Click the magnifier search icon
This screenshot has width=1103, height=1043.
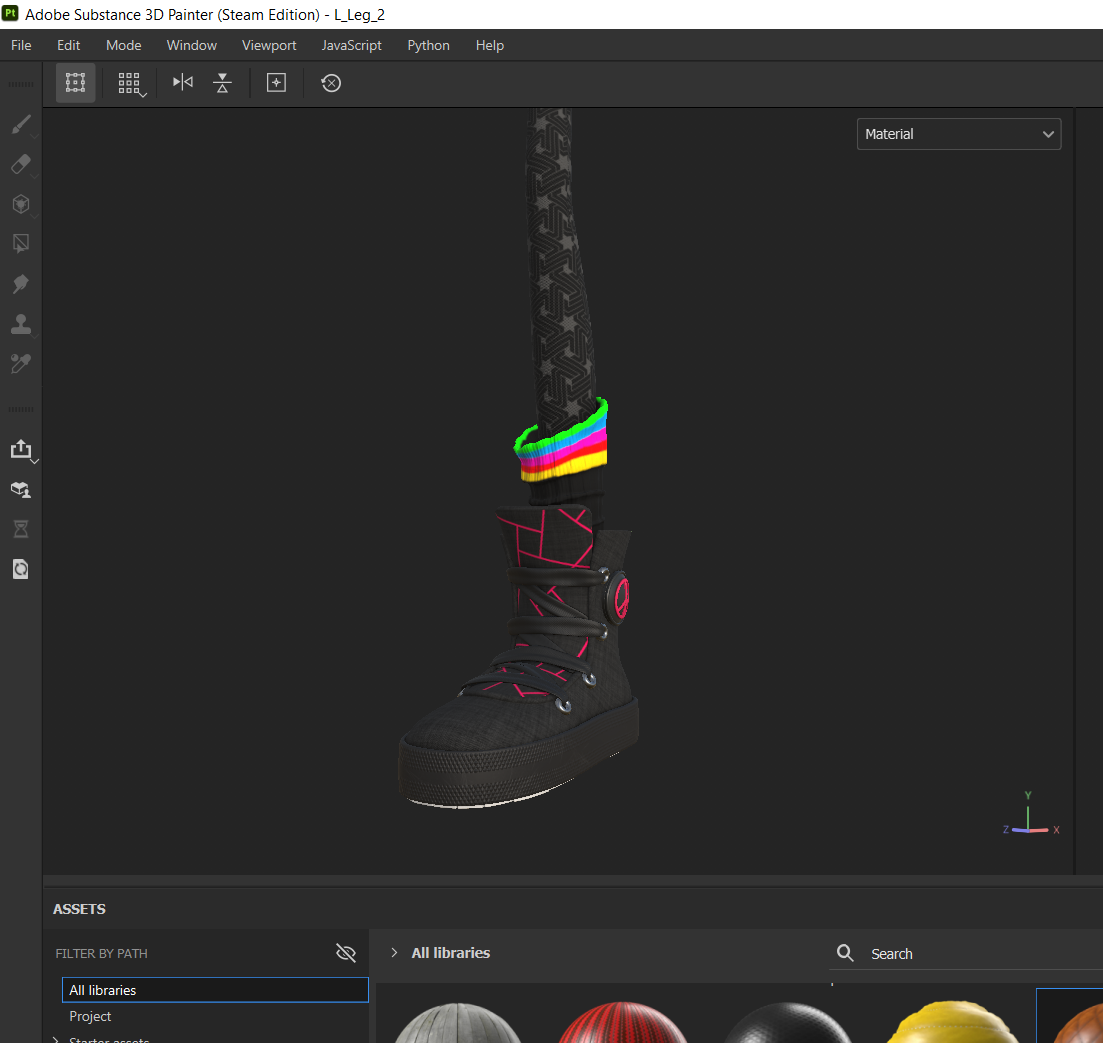point(845,953)
